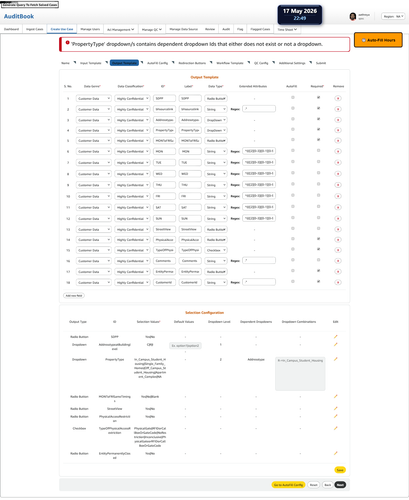Open Data Genre dropdown in row 18
Viewport: 409px width, 500px height.
point(94,283)
